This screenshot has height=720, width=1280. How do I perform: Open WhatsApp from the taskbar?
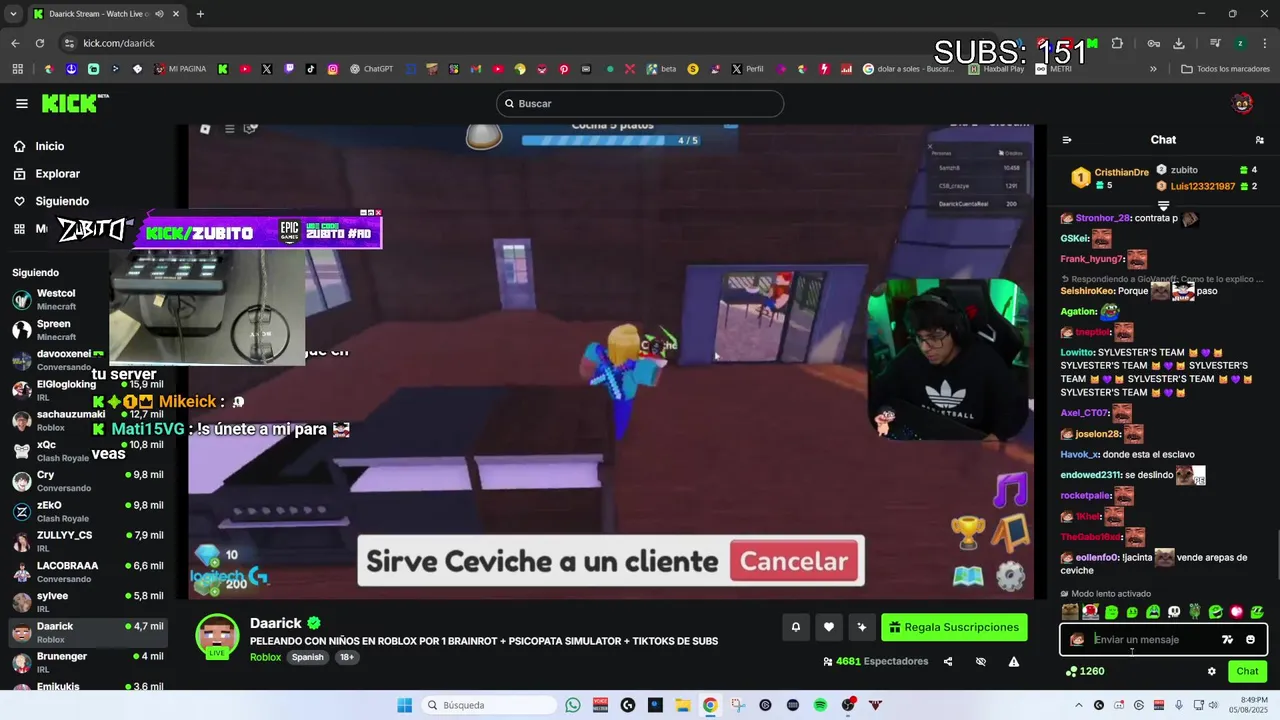click(x=573, y=705)
